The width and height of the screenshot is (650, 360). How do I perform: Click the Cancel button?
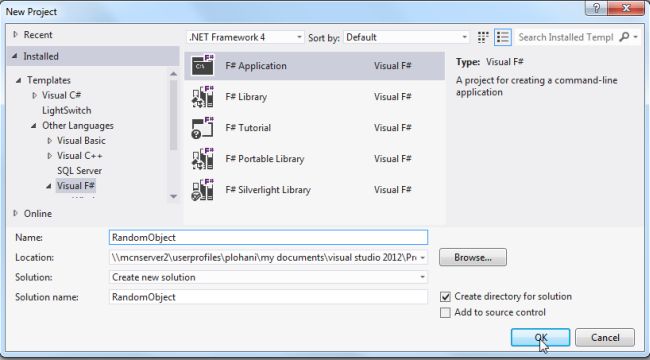point(605,338)
